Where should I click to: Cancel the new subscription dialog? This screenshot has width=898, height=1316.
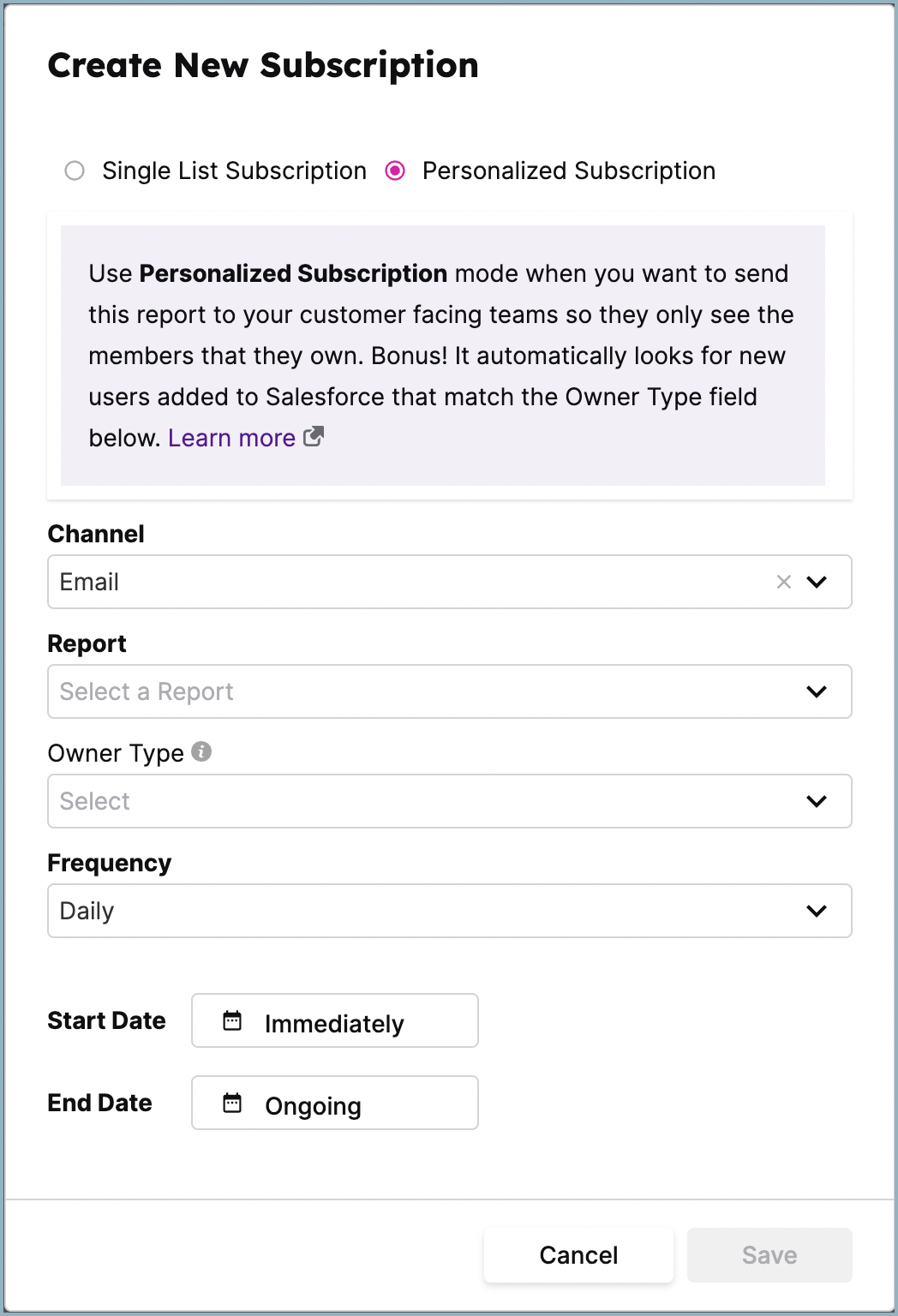pos(578,1255)
